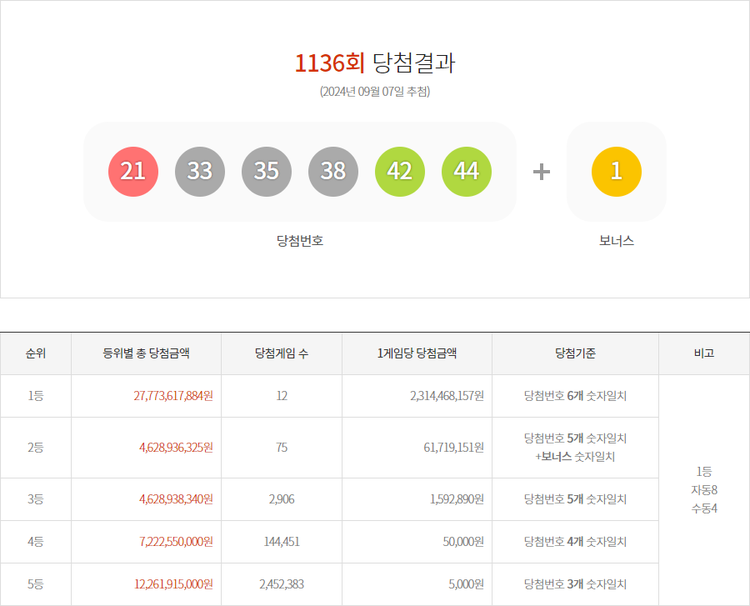Click the yellow bonus ball number 1
This screenshot has height=606, width=750.
coord(616,171)
